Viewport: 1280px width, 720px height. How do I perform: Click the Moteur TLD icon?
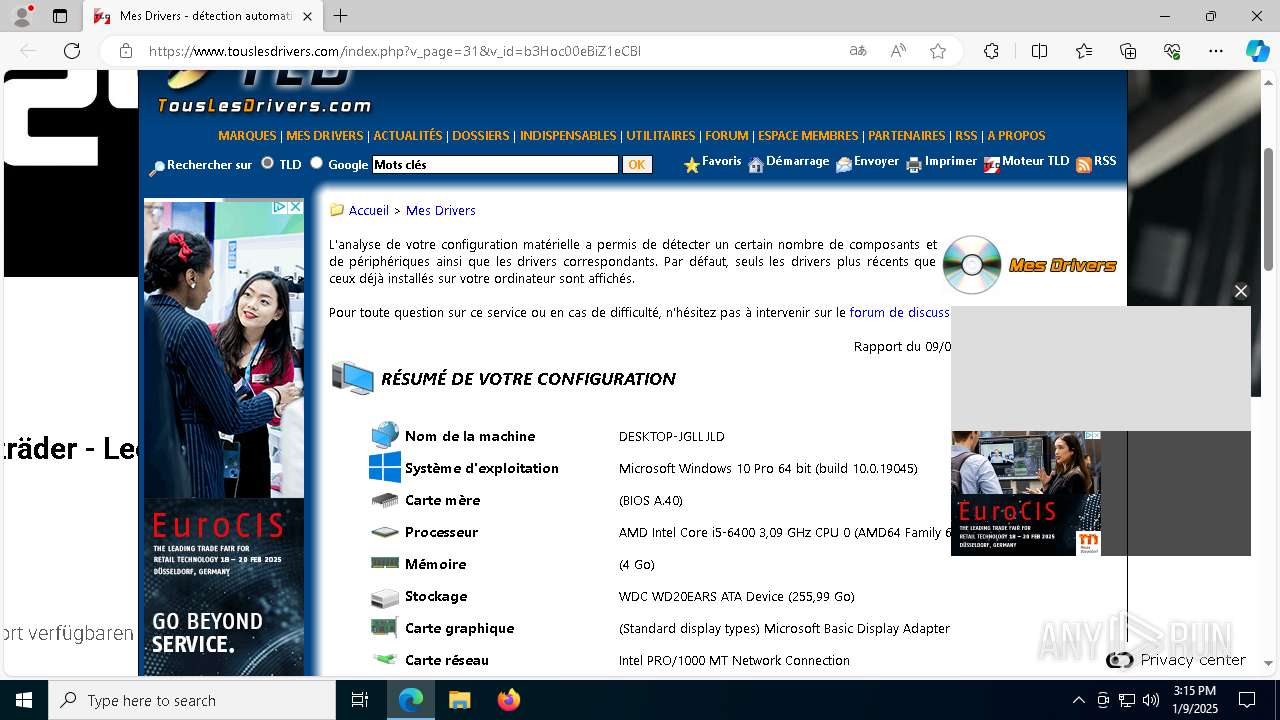pos(992,165)
